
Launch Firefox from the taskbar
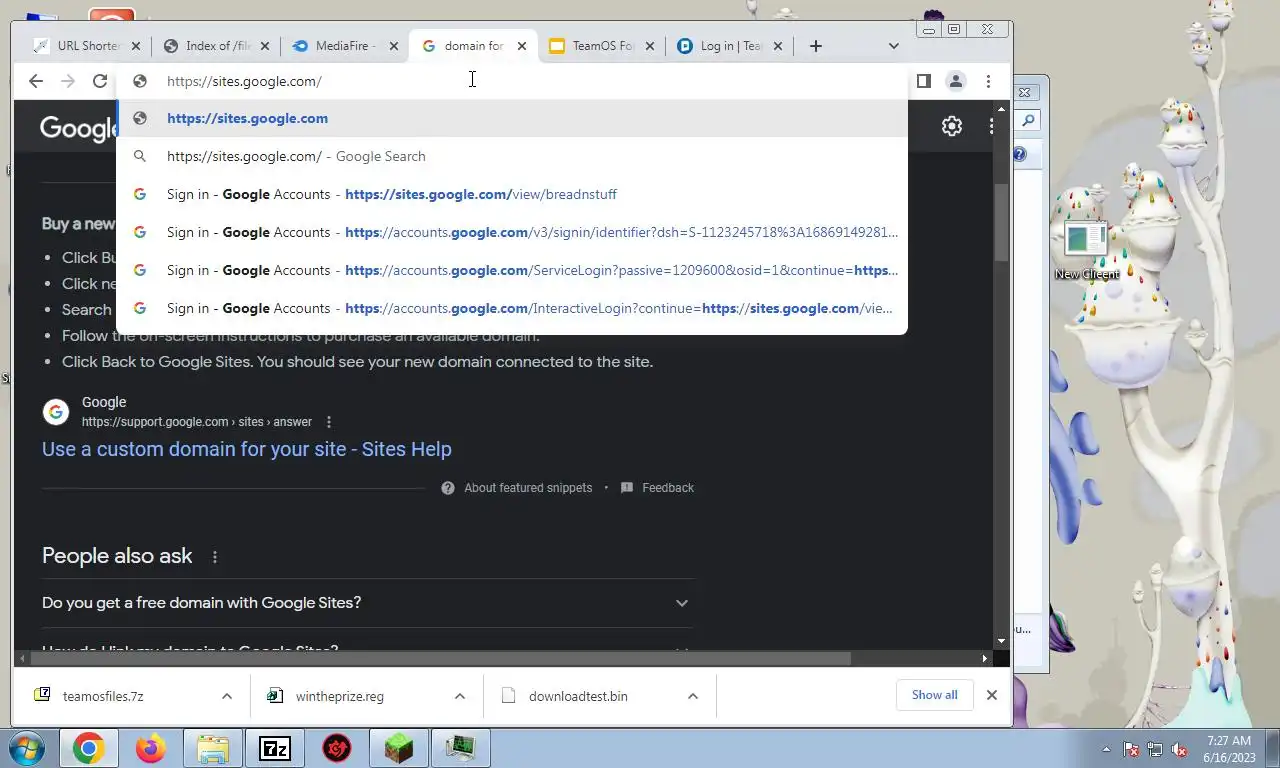[x=151, y=748]
